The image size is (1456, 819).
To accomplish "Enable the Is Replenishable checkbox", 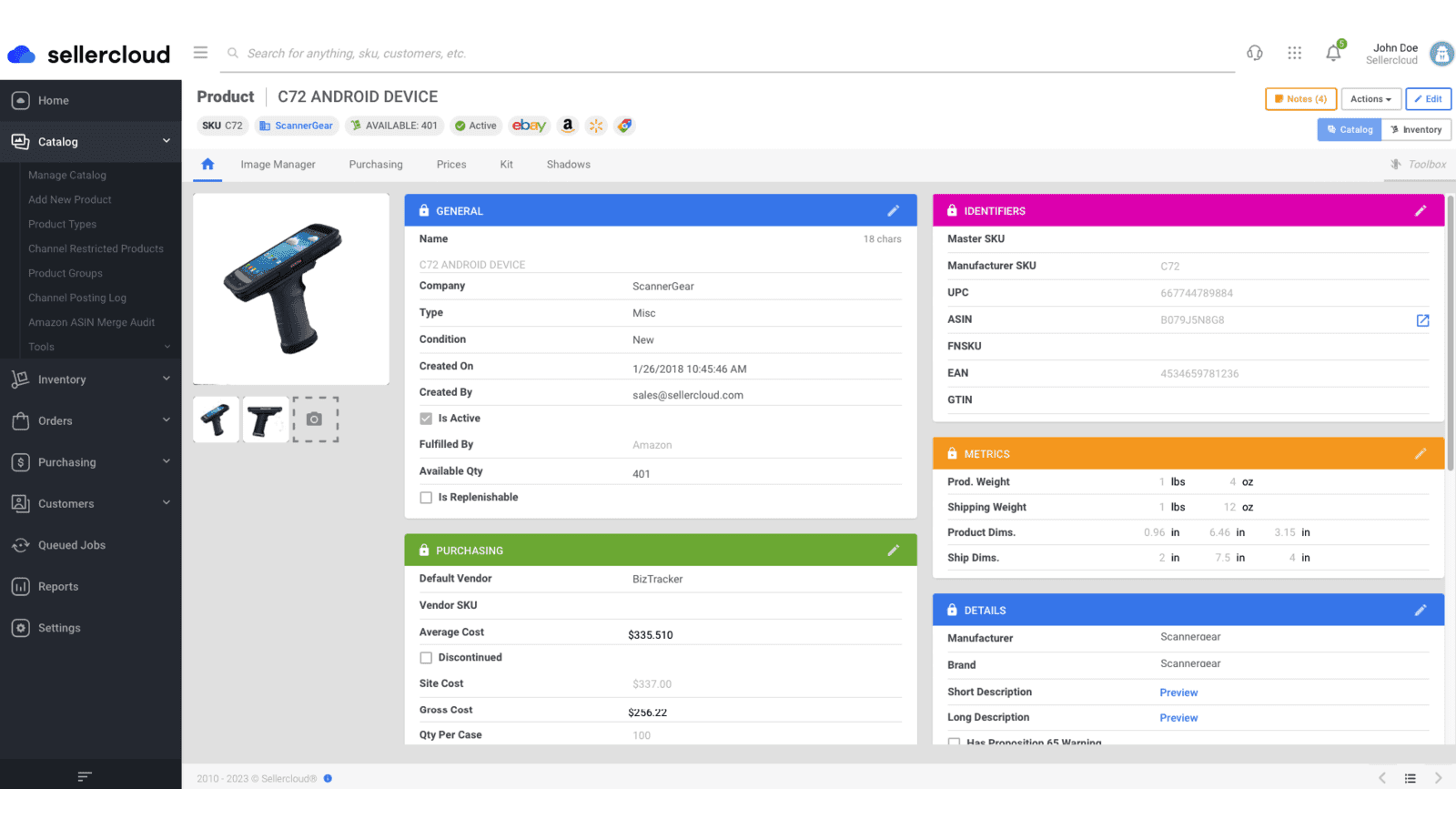I will click(426, 497).
